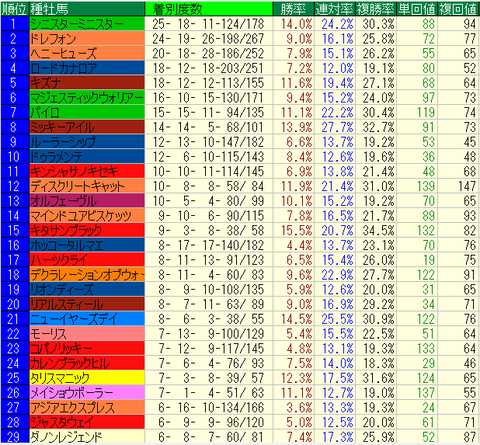Click the 複回値 value 147

(458, 186)
